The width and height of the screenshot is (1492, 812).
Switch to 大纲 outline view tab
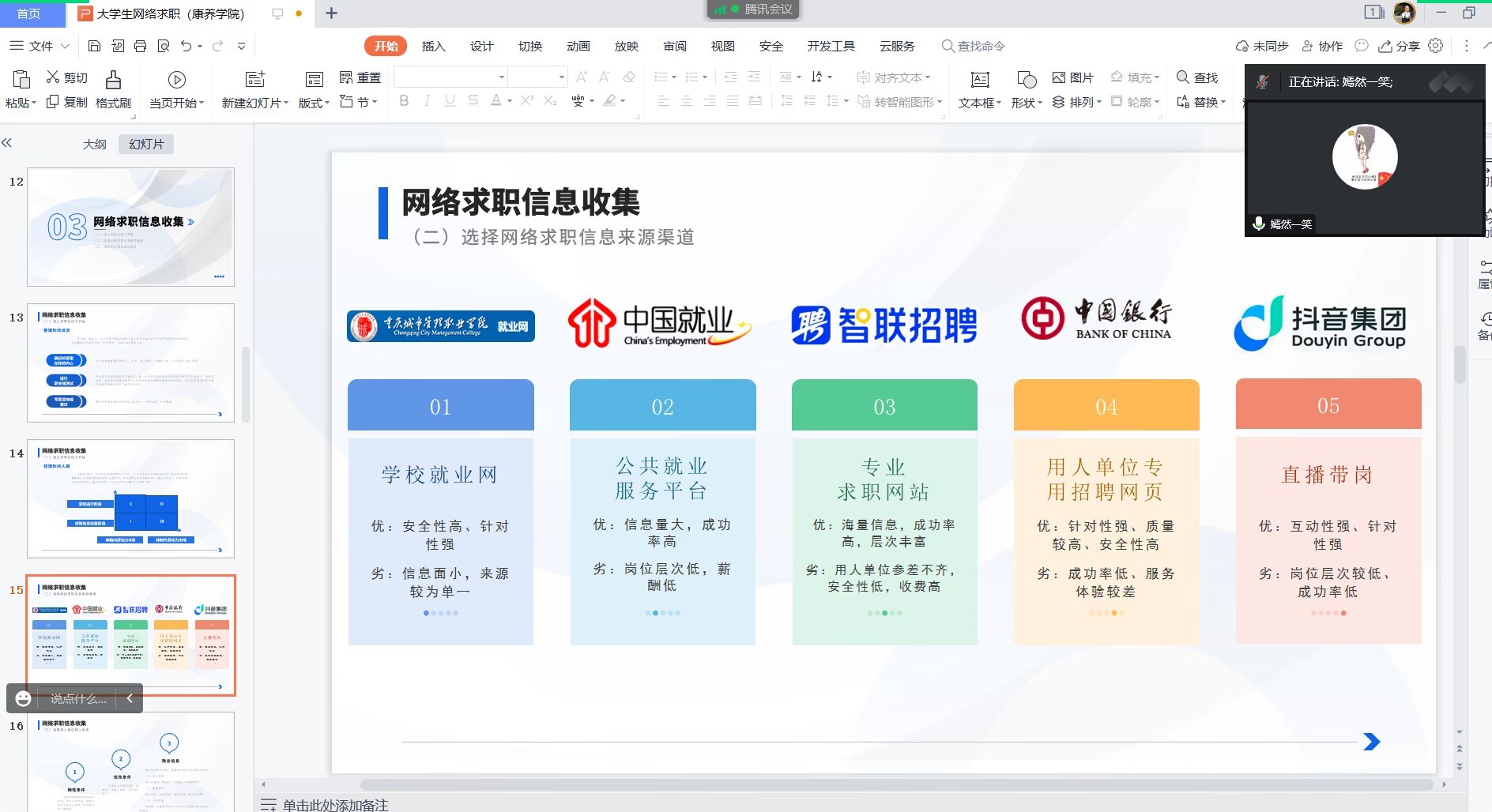[x=94, y=145]
